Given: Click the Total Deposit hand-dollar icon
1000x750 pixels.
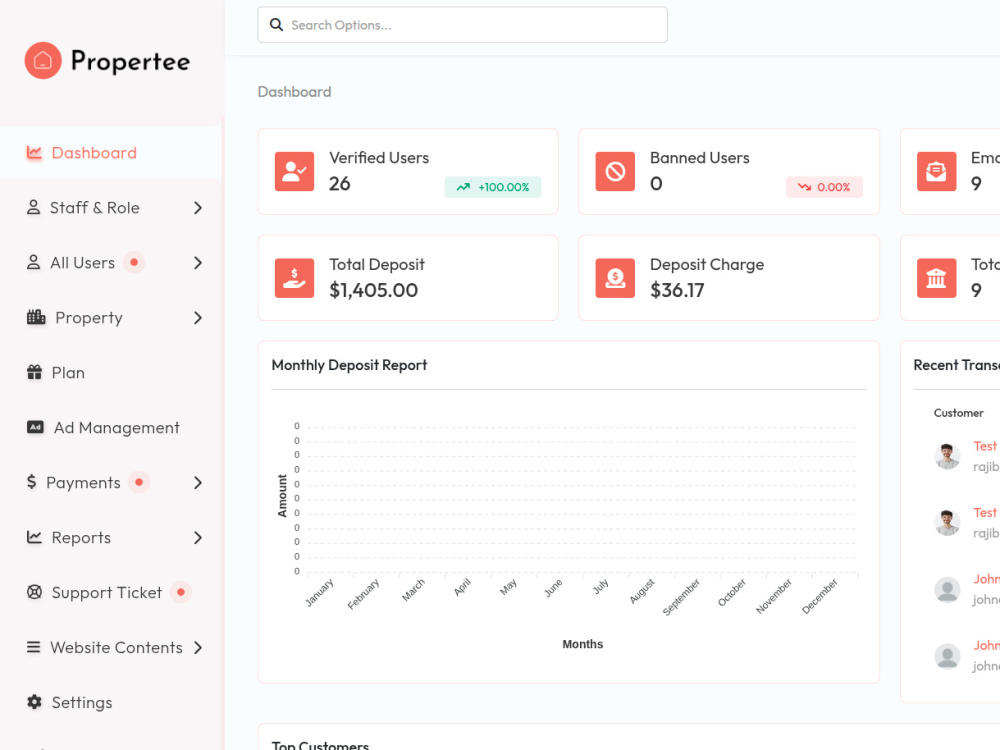Looking at the screenshot, I should (x=294, y=277).
